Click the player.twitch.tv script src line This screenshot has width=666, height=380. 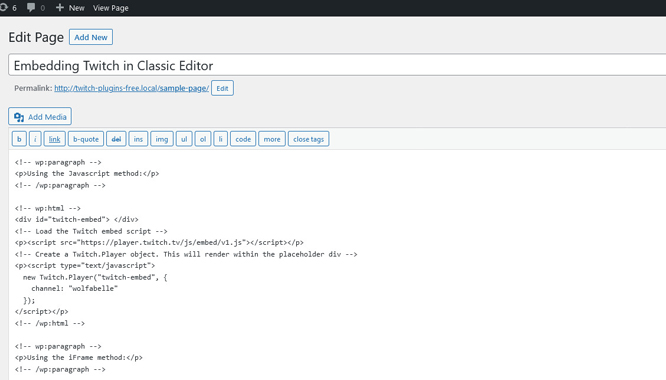tap(159, 242)
